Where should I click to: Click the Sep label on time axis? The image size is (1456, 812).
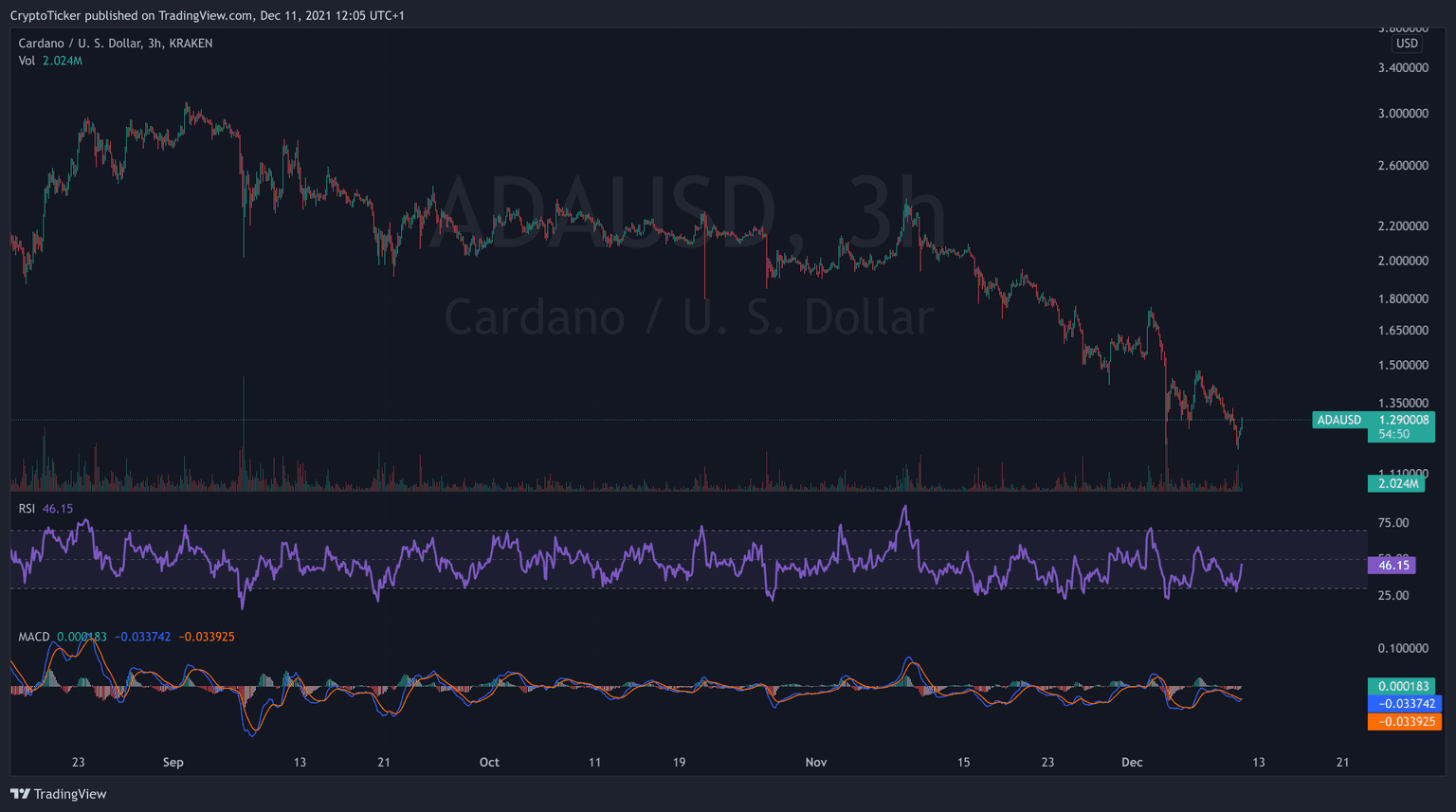[173, 763]
